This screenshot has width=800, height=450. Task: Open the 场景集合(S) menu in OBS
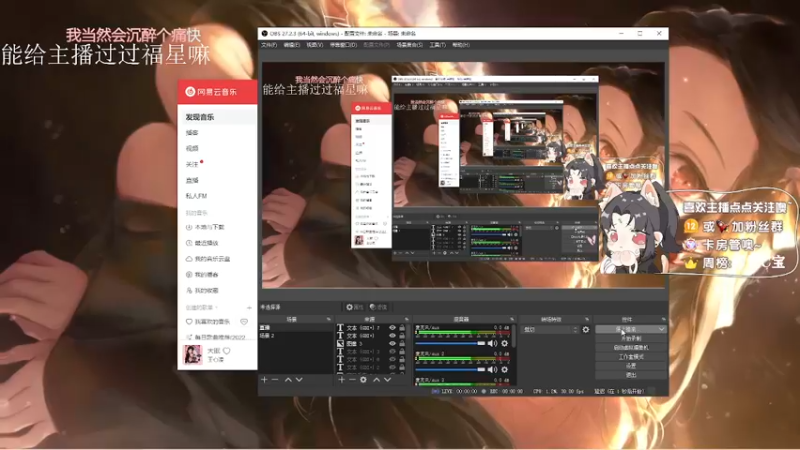[x=410, y=45]
